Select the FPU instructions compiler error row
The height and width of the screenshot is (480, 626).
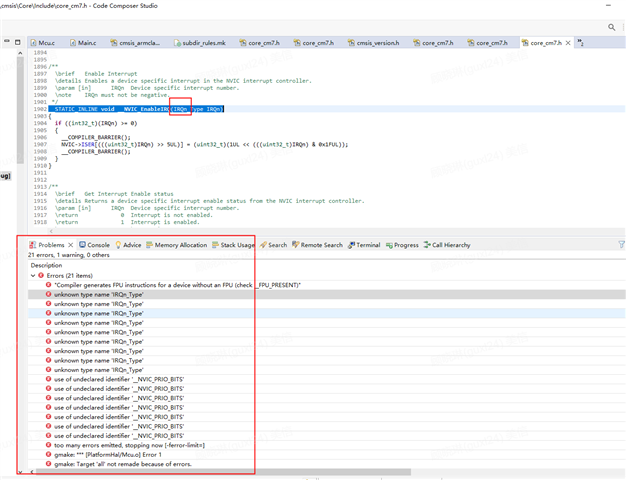[327, 285]
